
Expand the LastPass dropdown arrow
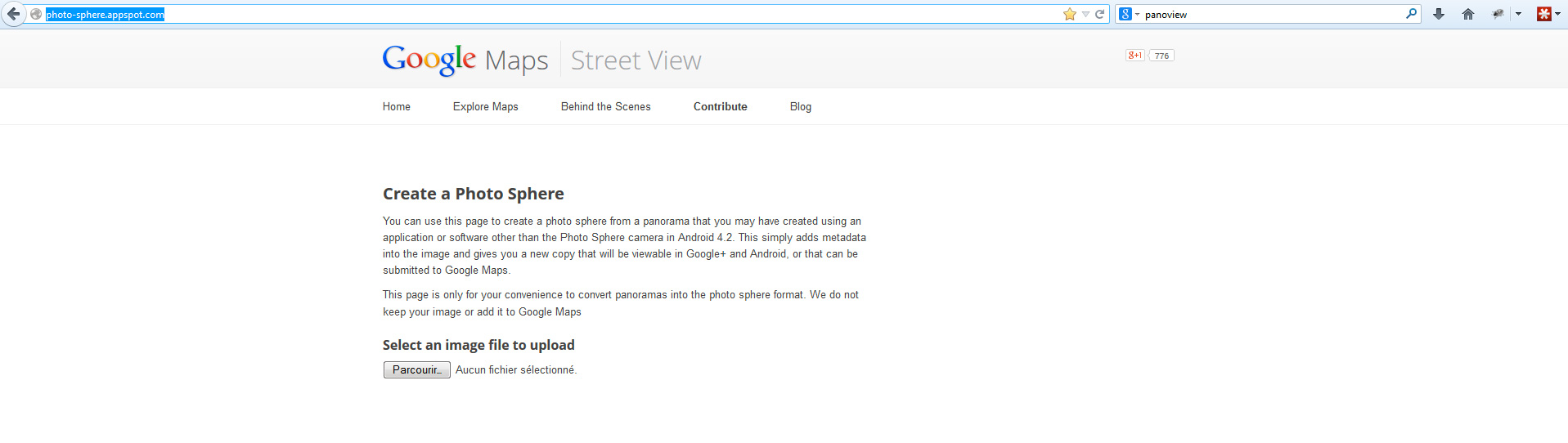(1557, 14)
